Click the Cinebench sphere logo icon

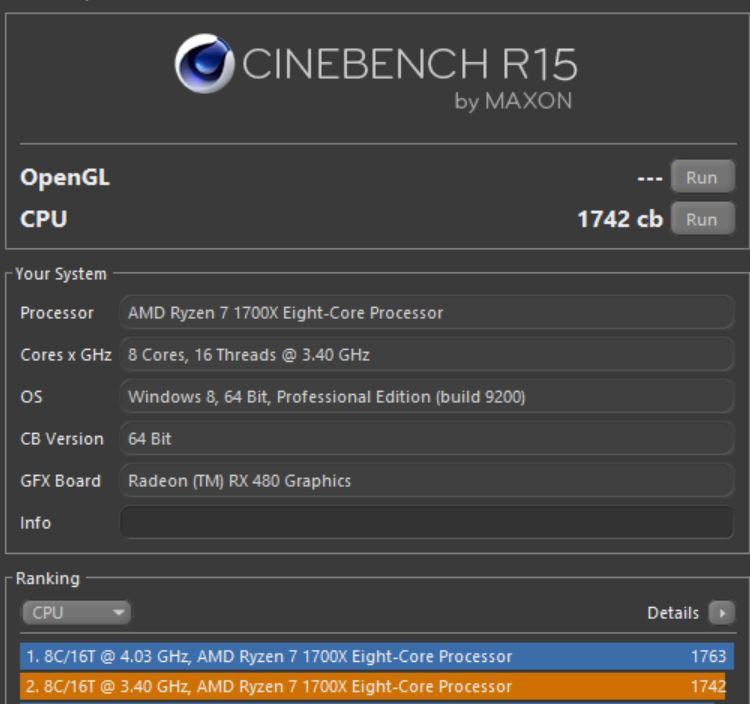205,64
